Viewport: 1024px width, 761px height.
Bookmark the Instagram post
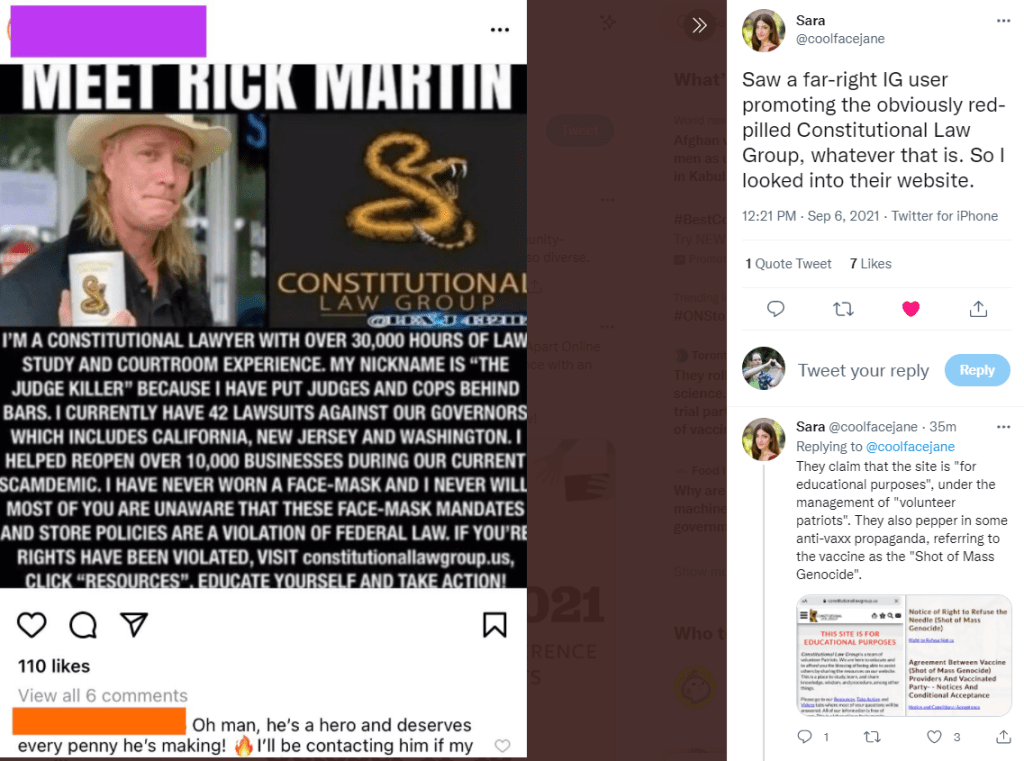[x=494, y=624]
